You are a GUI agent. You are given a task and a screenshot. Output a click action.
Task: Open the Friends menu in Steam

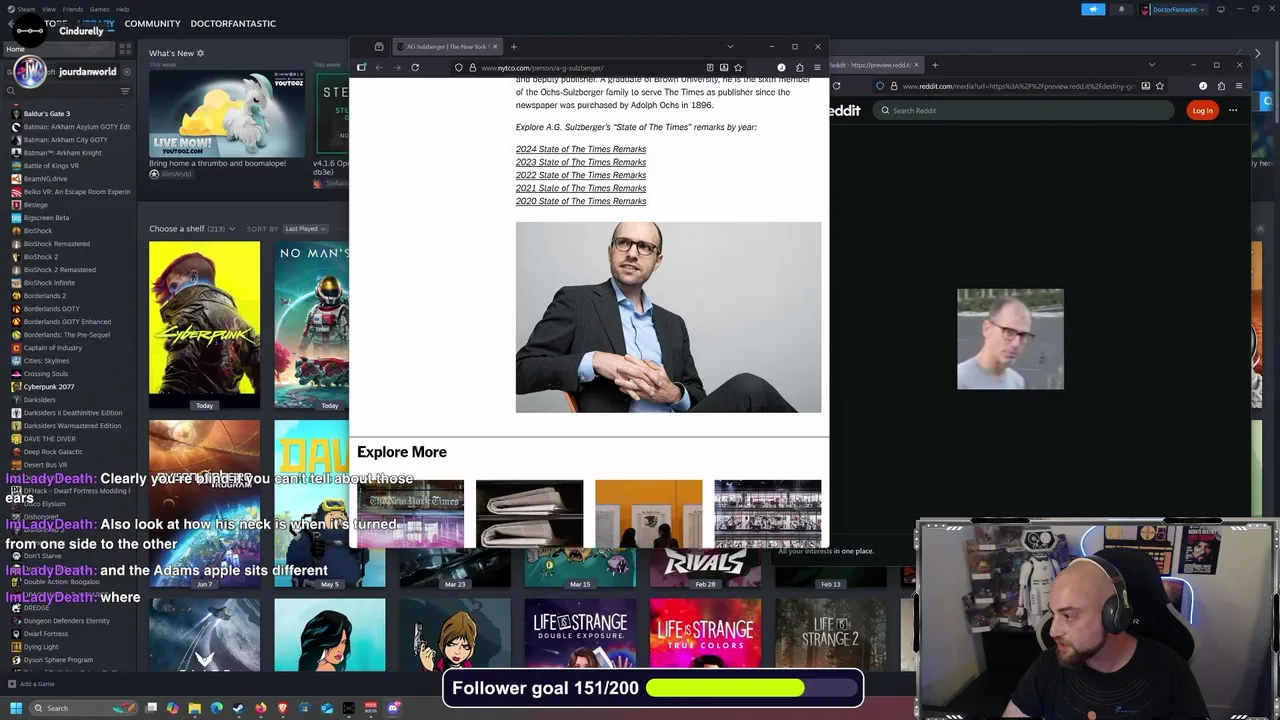coord(73,9)
